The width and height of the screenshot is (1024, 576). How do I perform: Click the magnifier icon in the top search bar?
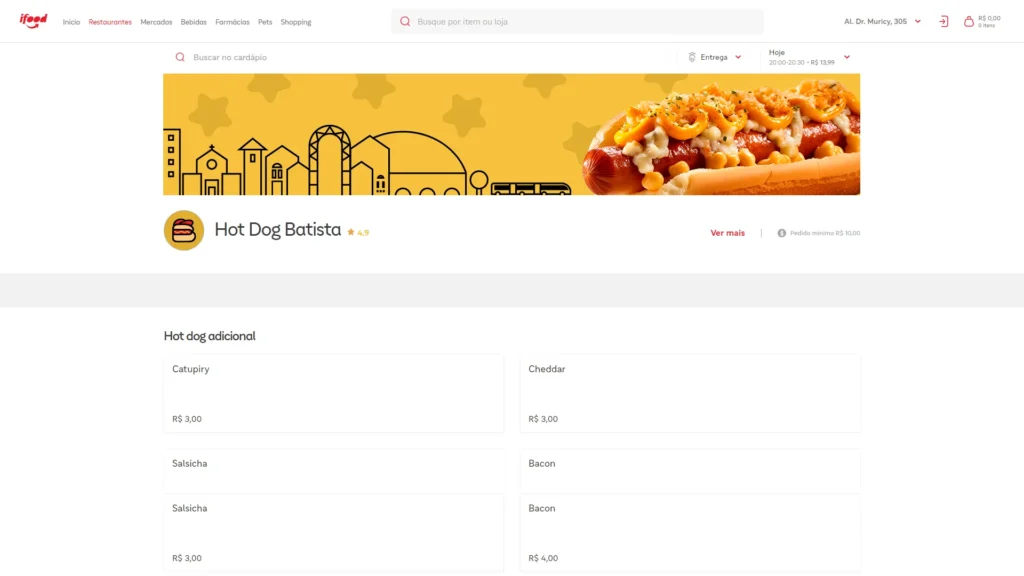(405, 22)
